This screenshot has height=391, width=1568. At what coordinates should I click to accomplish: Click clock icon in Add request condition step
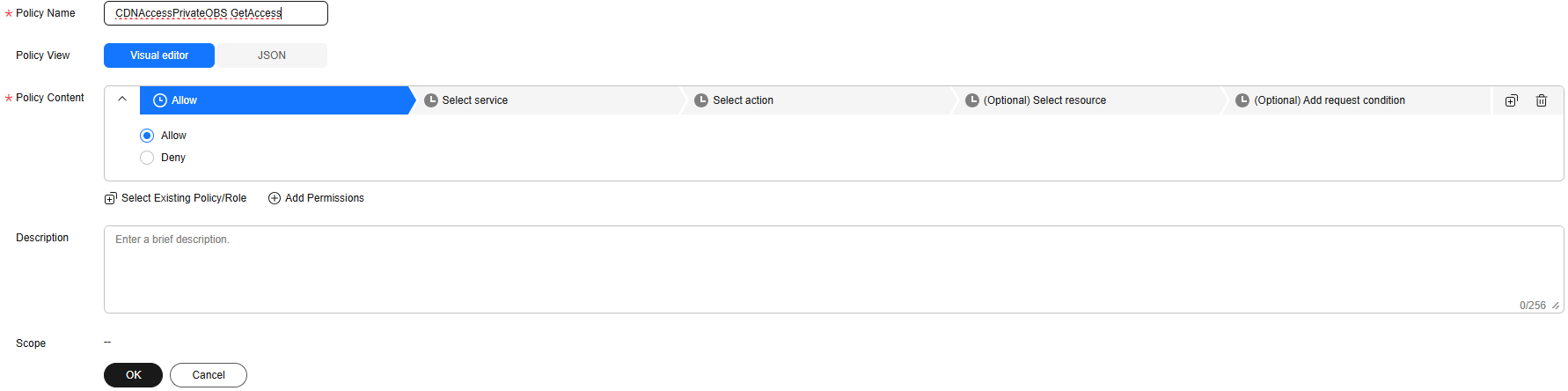(1242, 100)
